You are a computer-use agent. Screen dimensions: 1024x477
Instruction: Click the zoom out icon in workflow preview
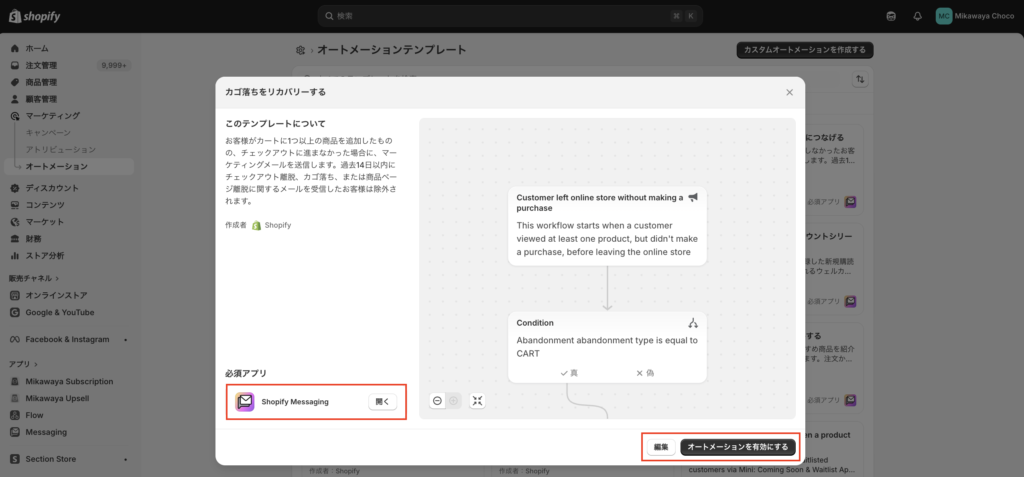coord(438,401)
